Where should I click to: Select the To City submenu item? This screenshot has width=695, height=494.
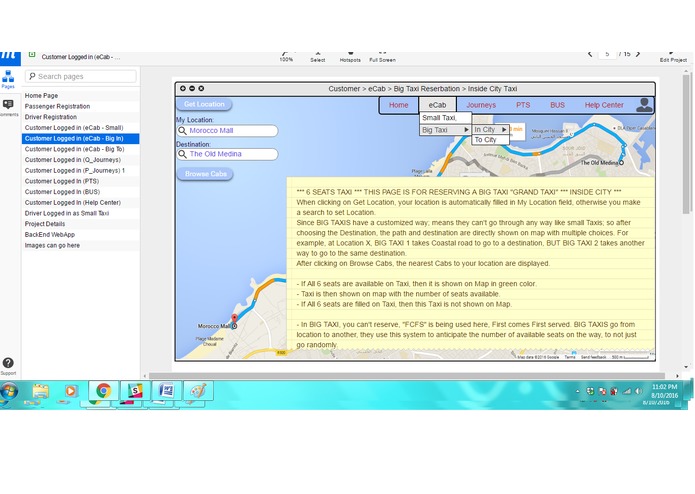[x=490, y=140]
